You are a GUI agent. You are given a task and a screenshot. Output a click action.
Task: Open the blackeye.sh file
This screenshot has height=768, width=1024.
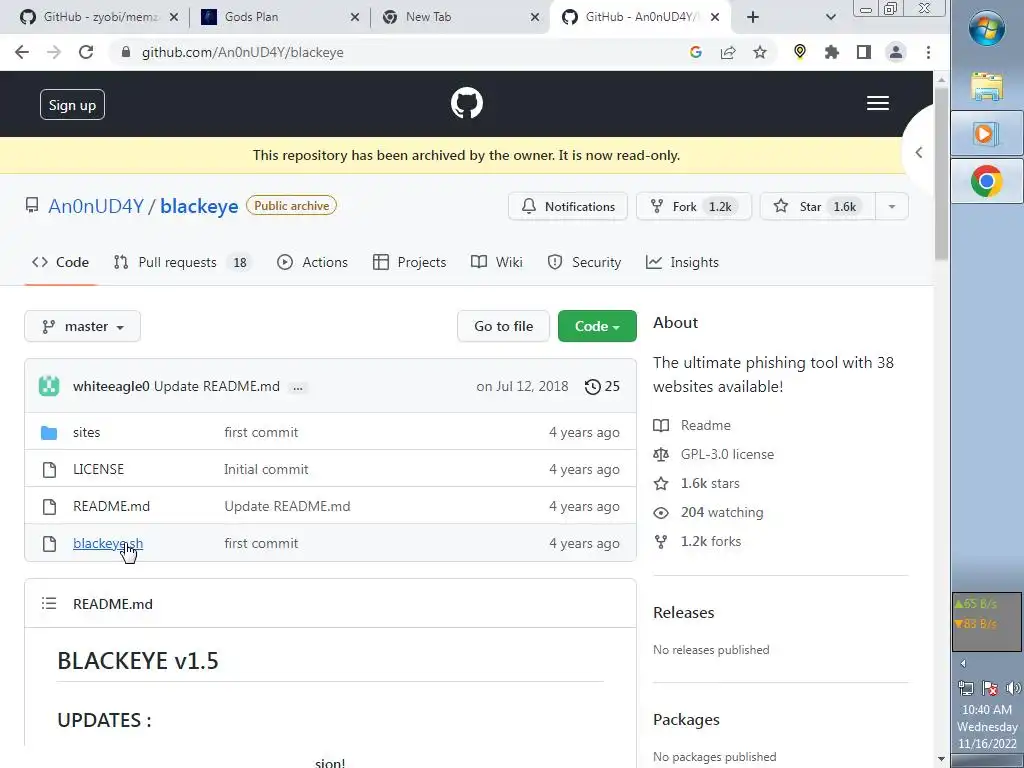[x=108, y=543]
